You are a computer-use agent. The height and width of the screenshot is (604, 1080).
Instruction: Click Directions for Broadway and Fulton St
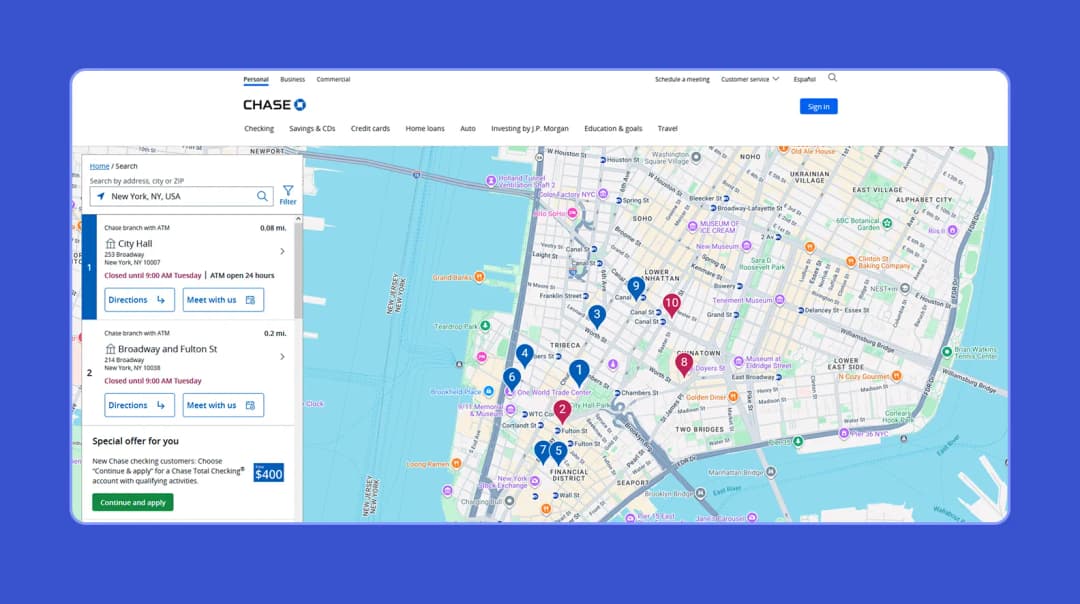139,405
